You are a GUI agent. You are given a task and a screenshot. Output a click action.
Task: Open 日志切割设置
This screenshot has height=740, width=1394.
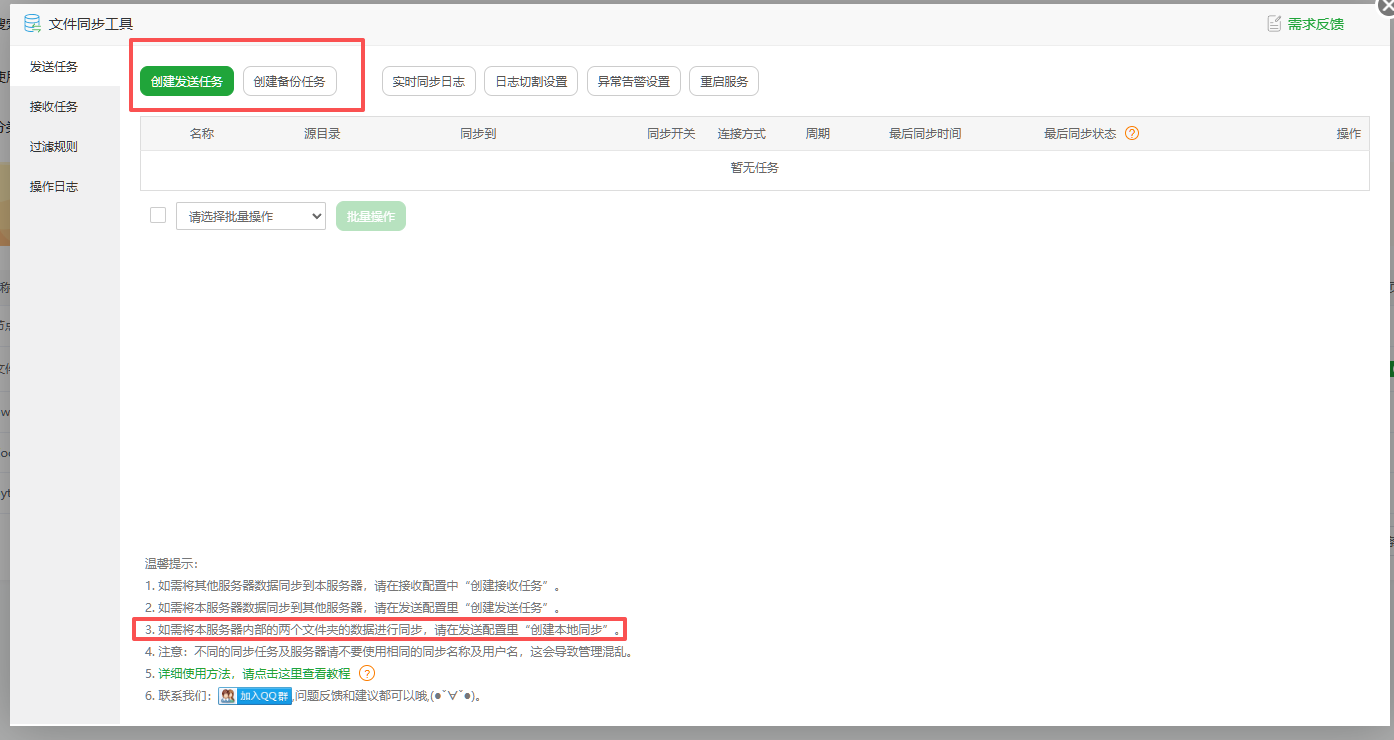click(531, 81)
